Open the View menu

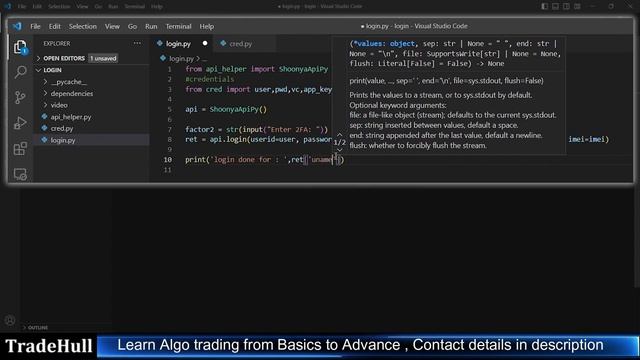(x=112, y=26)
